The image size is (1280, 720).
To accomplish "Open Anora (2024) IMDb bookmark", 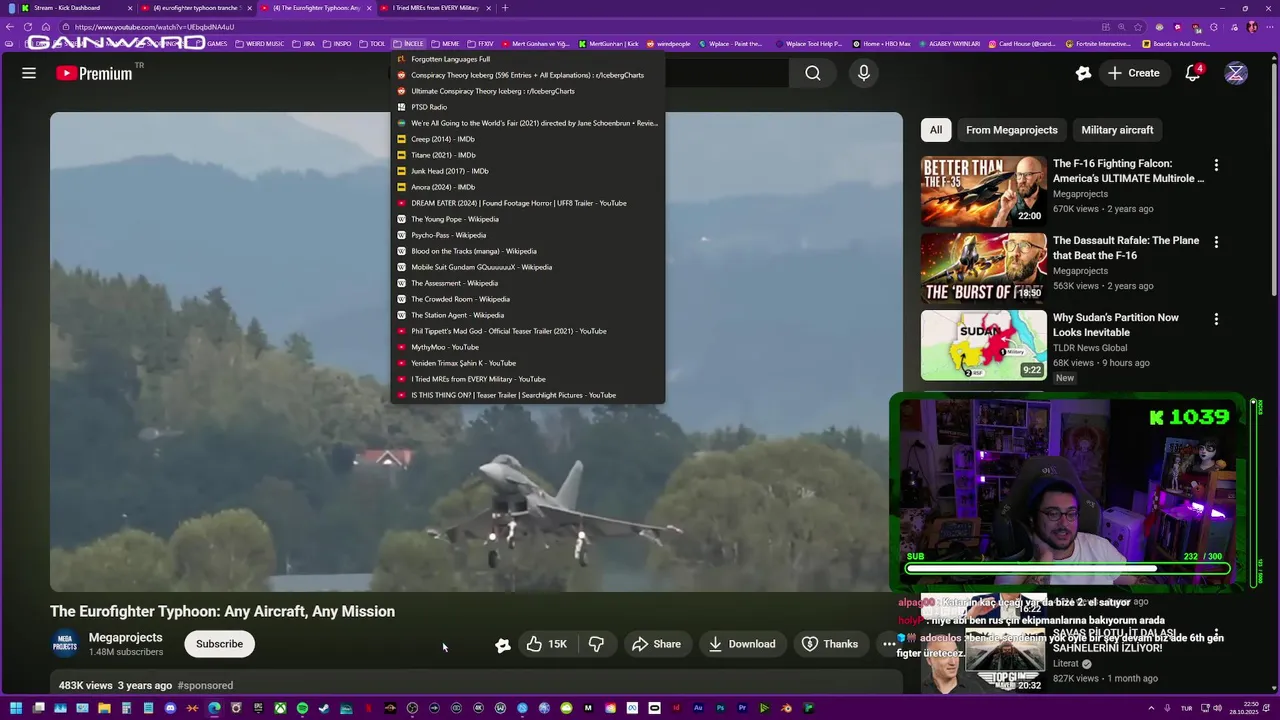I will tap(528, 187).
